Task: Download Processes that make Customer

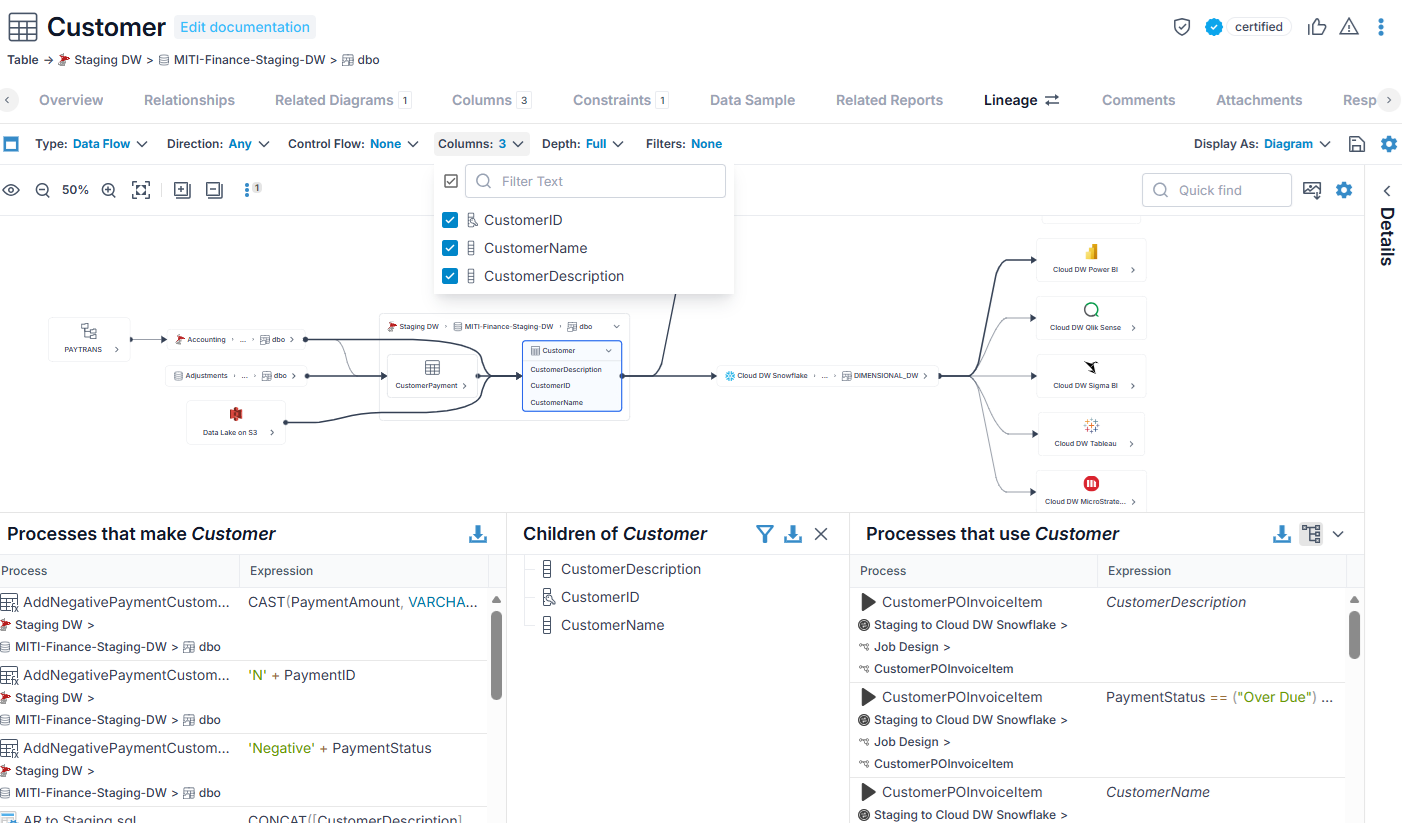Action: 478,534
